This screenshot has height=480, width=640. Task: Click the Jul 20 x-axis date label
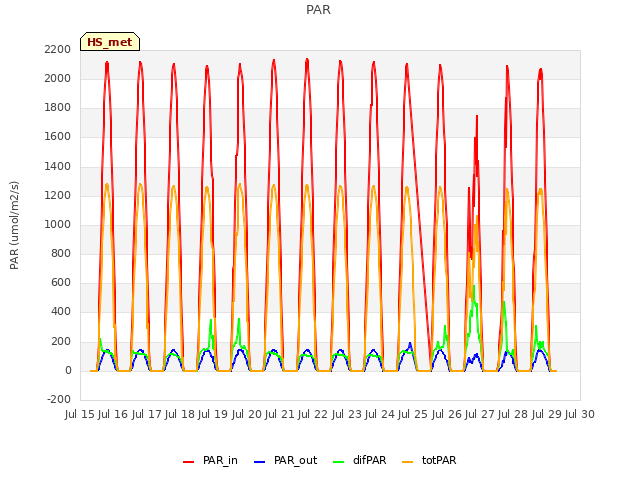click(247, 414)
